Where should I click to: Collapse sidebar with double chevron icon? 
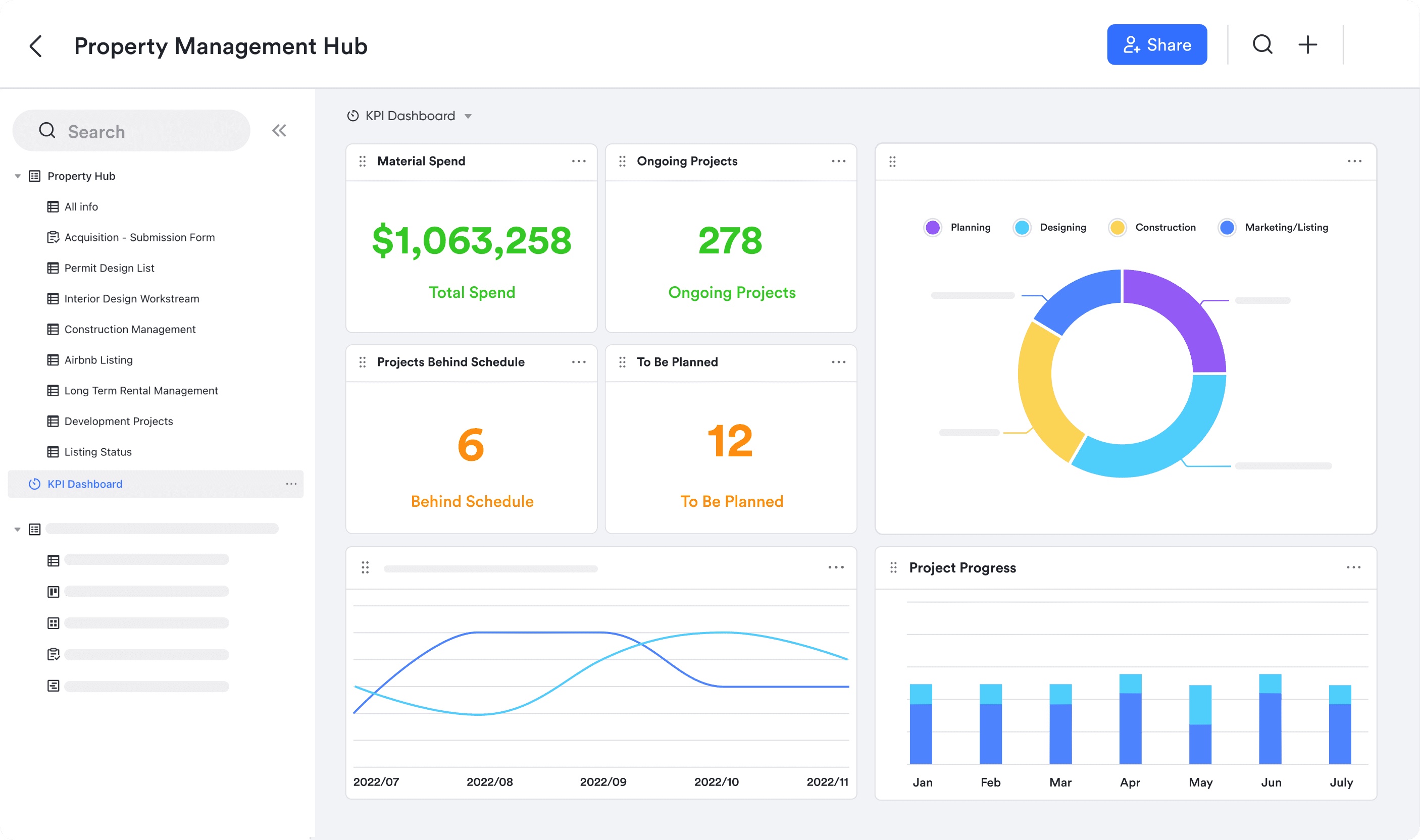(279, 131)
